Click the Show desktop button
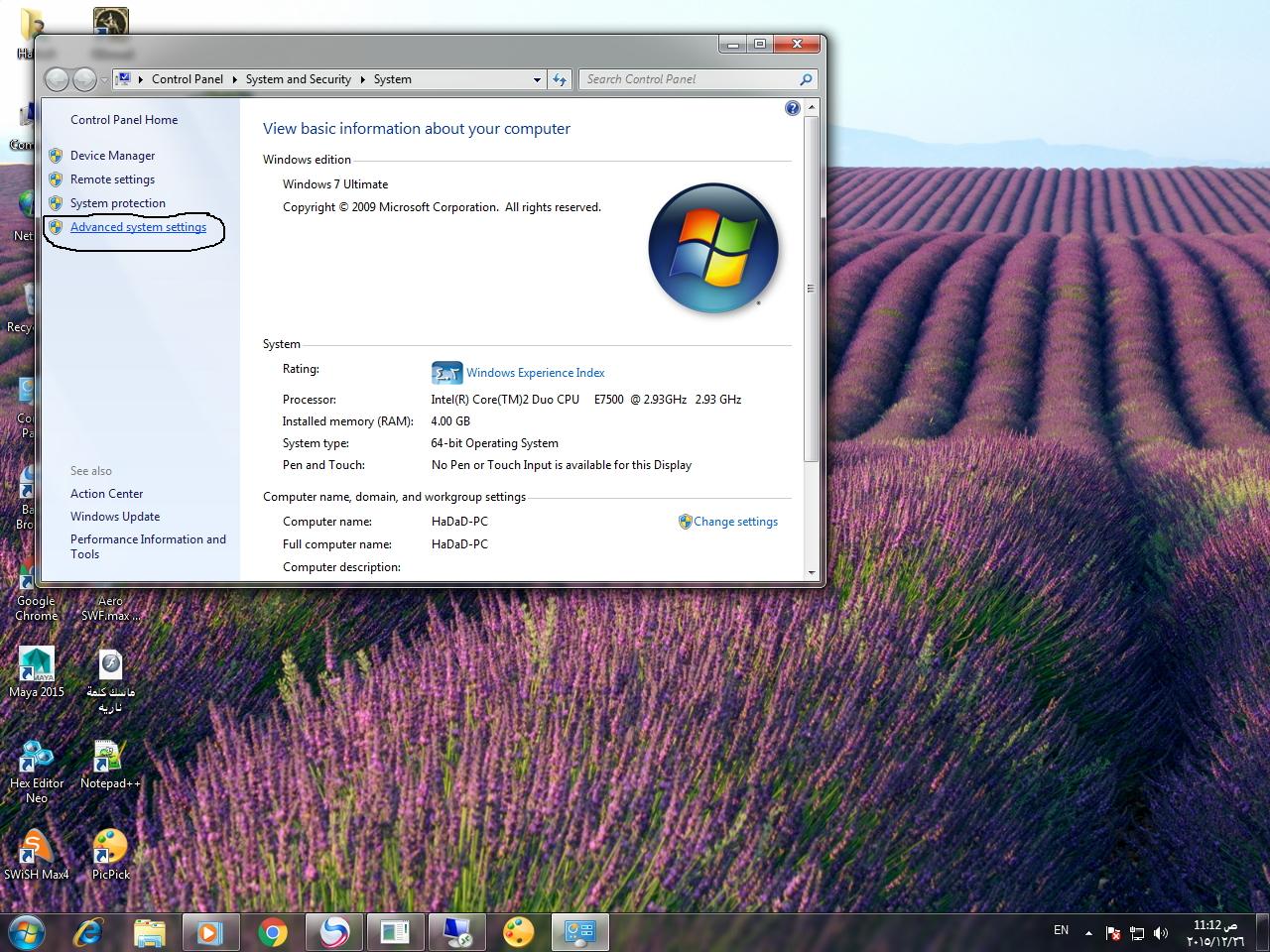1270x952 pixels. click(1262, 933)
